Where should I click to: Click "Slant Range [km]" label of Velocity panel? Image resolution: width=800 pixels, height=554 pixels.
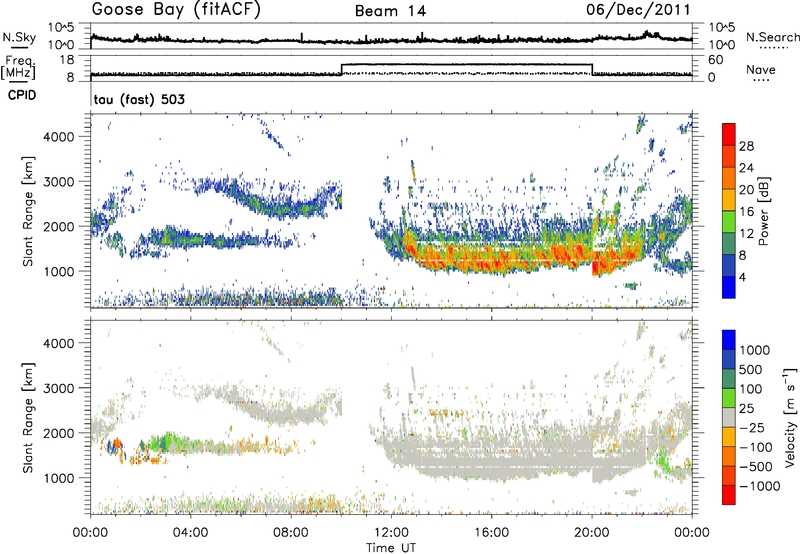click(28, 418)
